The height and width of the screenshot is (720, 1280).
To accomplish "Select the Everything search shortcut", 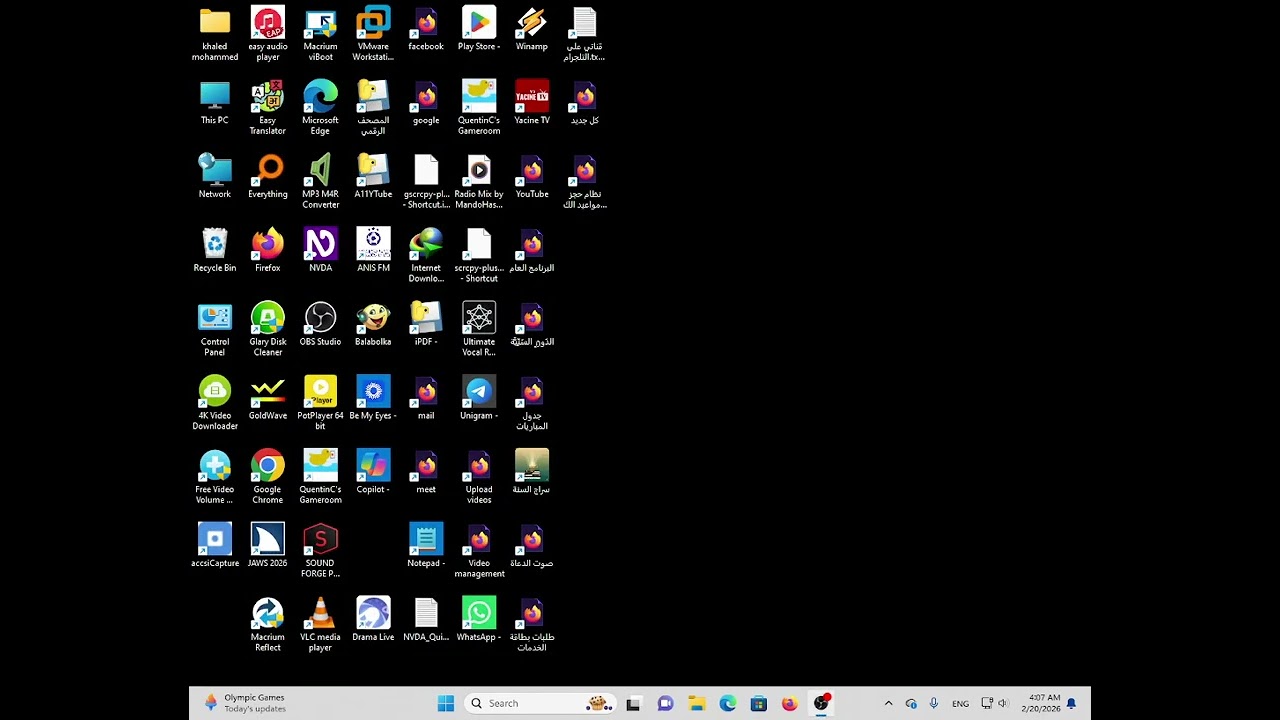I will coord(268,177).
